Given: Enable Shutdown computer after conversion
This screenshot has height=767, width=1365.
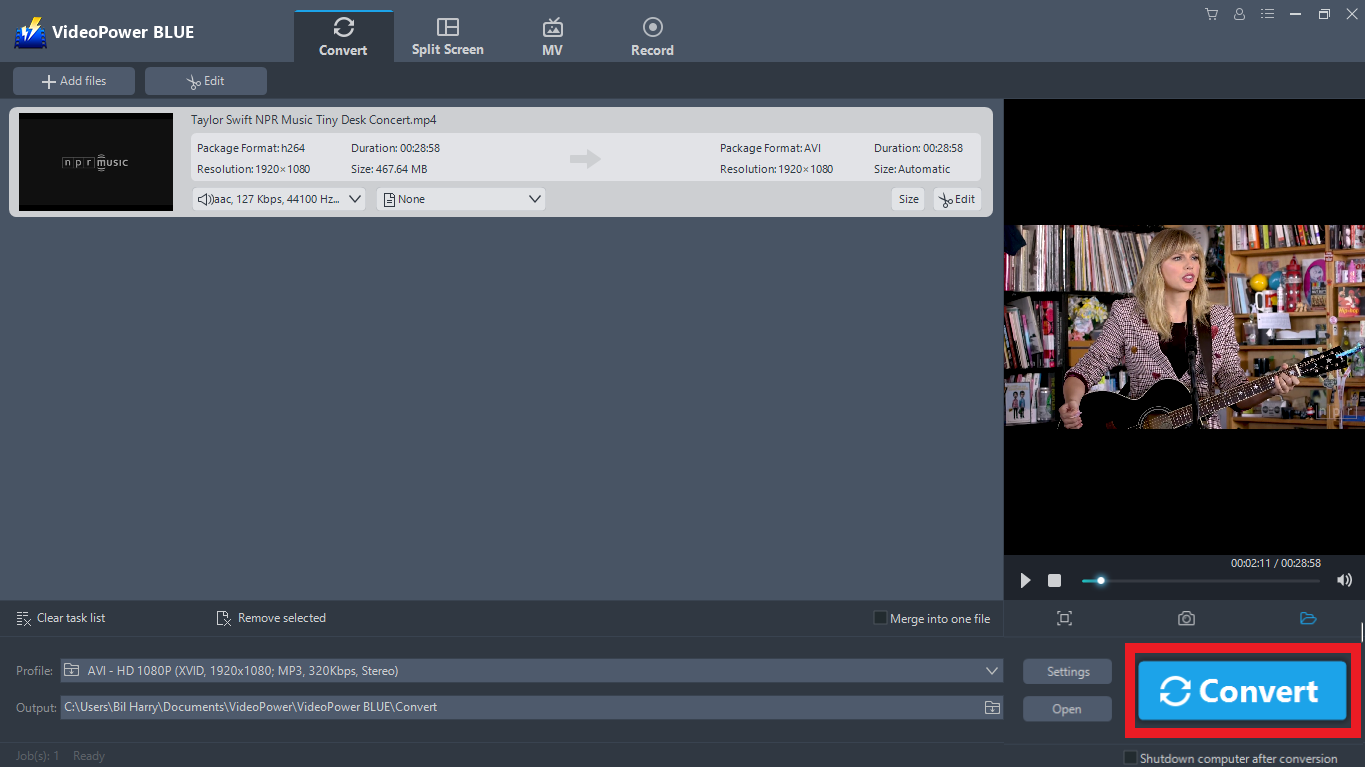Looking at the screenshot, I should (1130, 757).
